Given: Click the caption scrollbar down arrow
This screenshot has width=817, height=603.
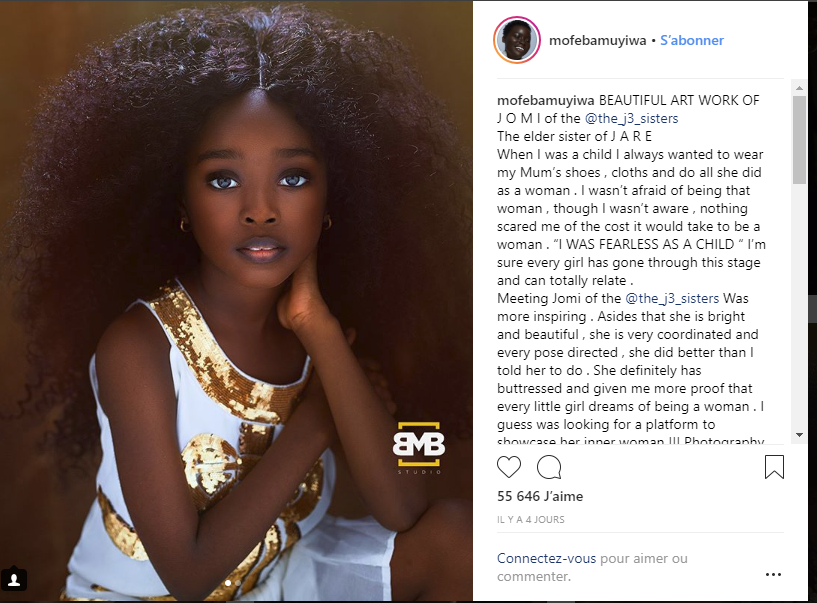Looking at the screenshot, I should [x=799, y=435].
